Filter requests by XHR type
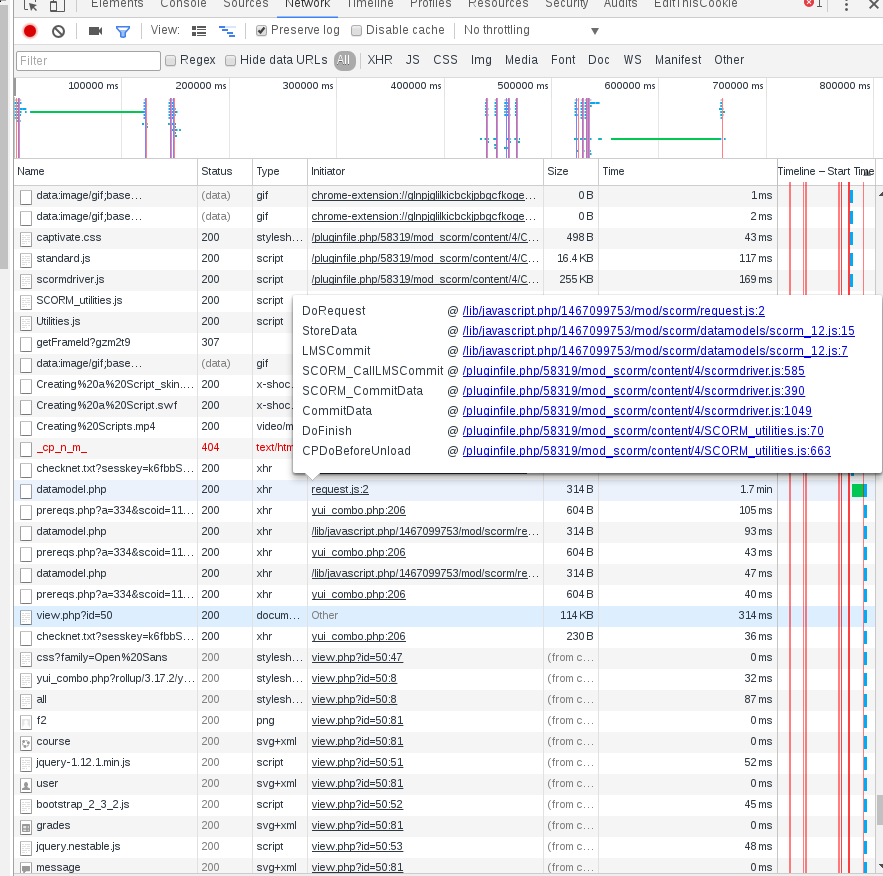The height and width of the screenshot is (876, 883). pyautogui.click(x=380, y=60)
